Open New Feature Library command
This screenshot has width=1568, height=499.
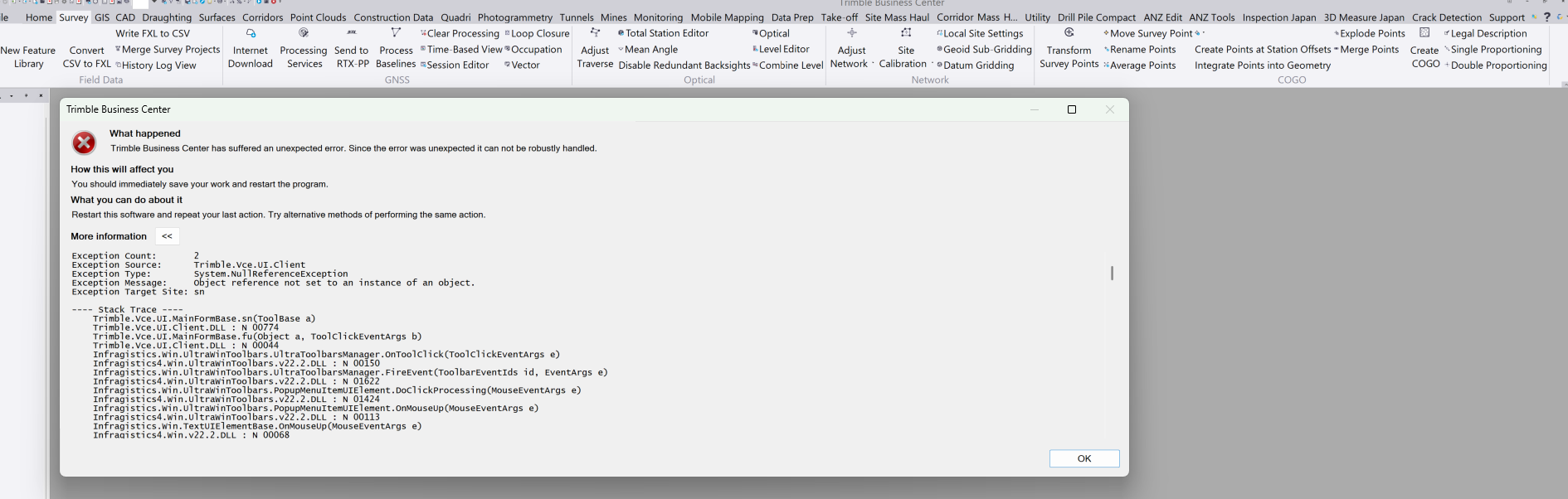[x=28, y=56]
